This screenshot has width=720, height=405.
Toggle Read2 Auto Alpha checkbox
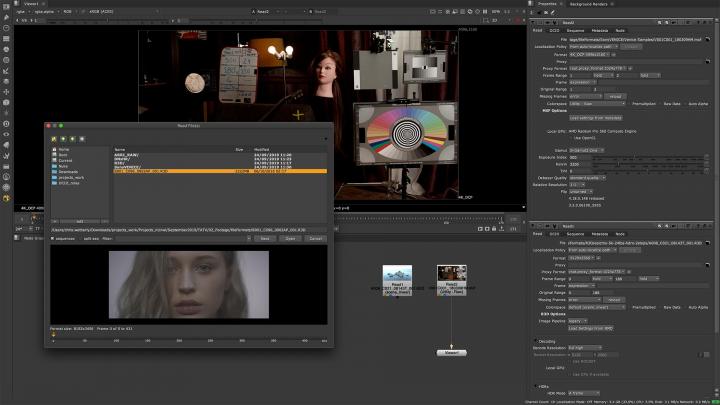pos(686,104)
